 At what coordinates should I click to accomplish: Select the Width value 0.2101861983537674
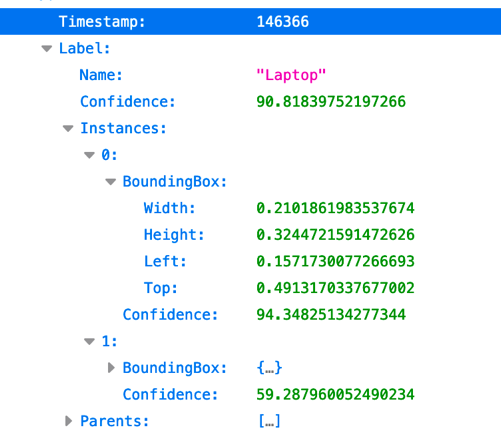pyautogui.click(x=335, y=208)
